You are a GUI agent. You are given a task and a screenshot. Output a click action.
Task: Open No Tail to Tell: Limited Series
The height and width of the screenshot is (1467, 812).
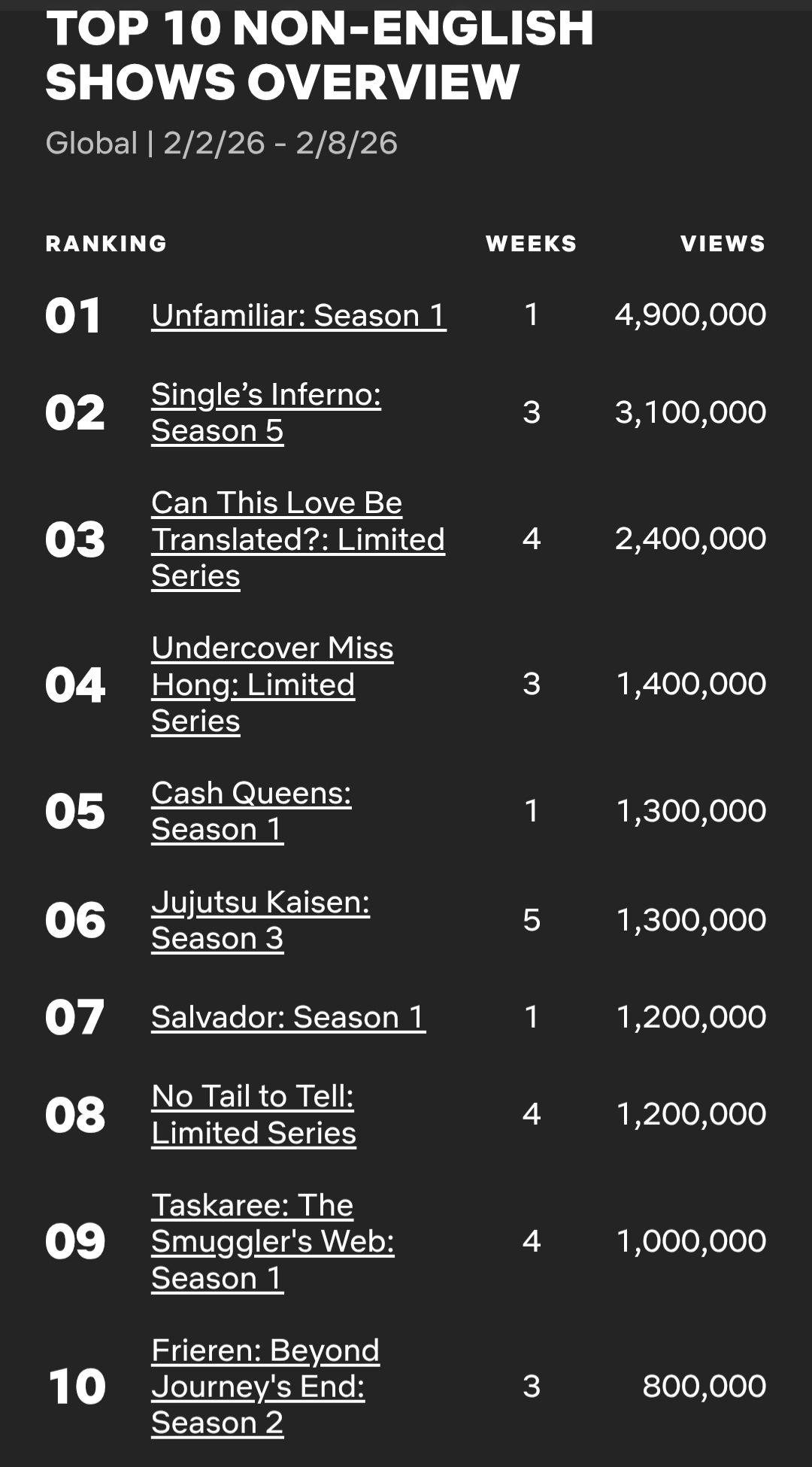point(253,1114)
